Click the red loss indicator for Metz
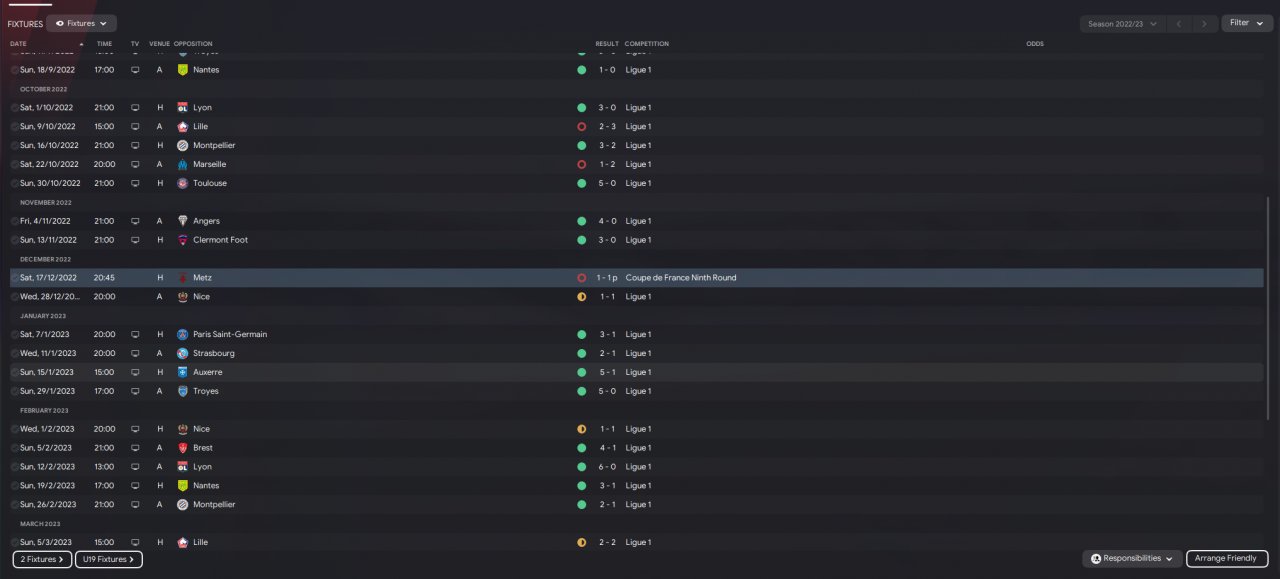1280x579 pixels. [581, 278]
